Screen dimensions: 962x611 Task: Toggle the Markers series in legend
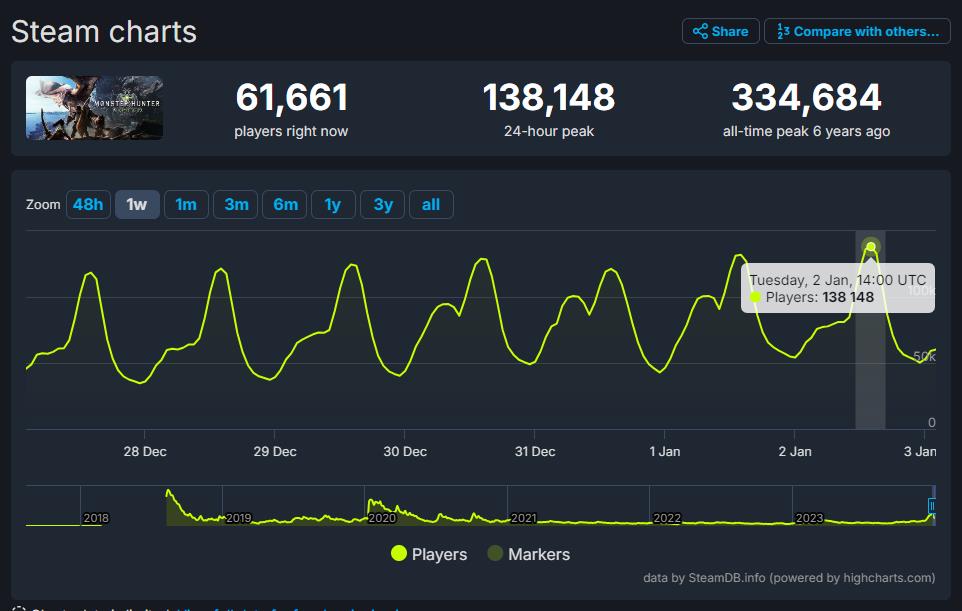click(529, 554)
